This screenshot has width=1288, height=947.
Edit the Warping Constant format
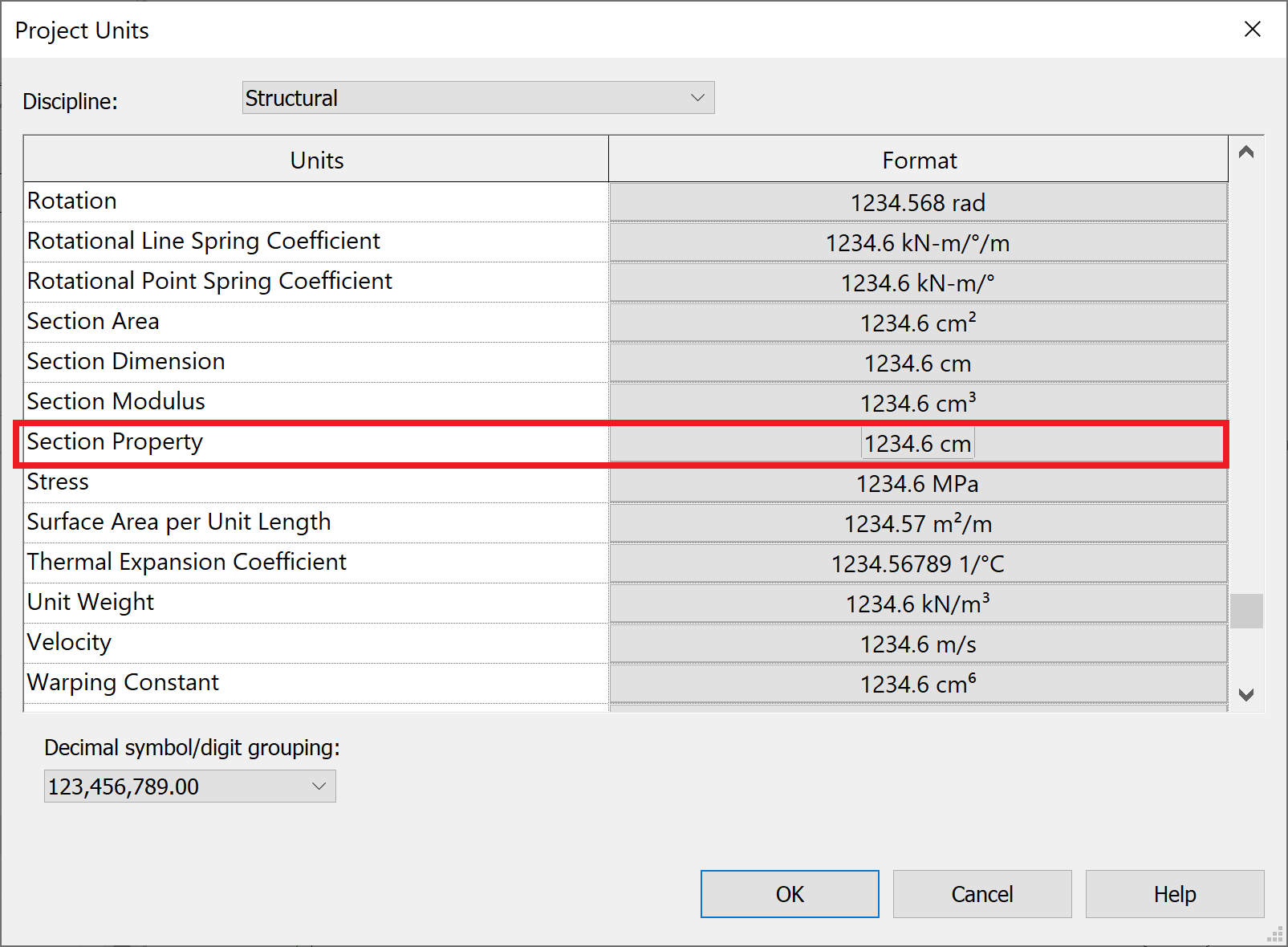coord(918,684)
